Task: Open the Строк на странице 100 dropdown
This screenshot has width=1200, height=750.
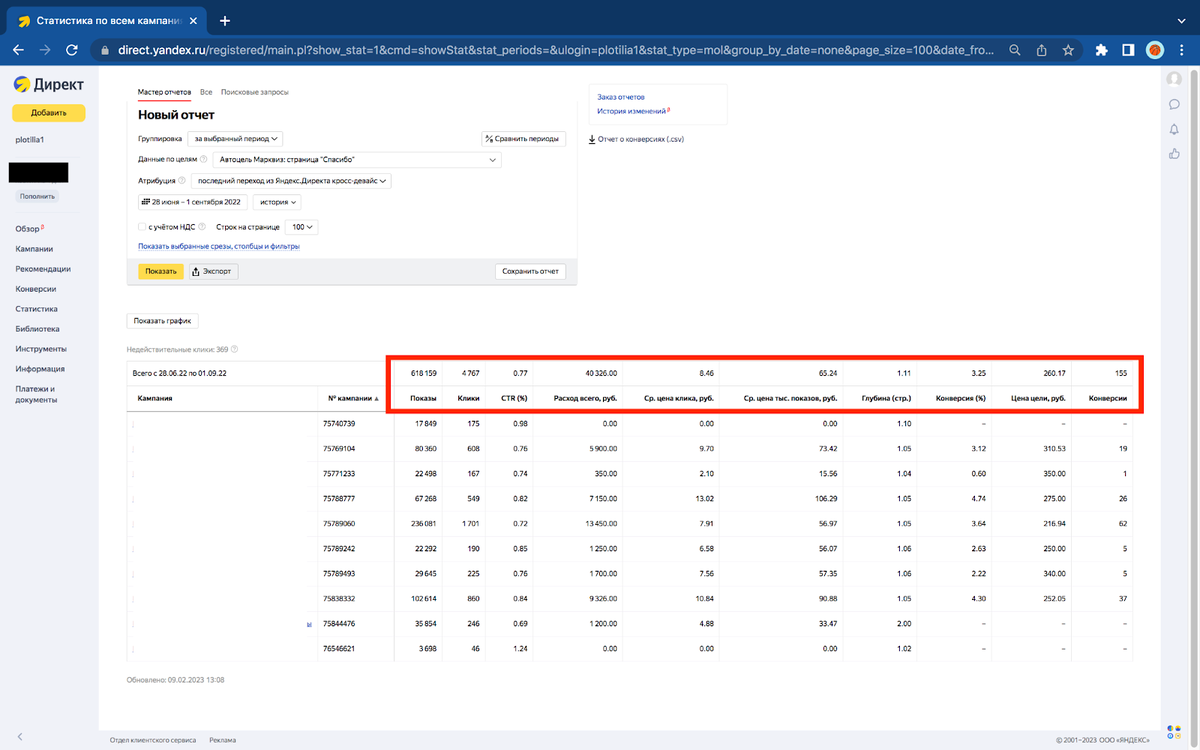Action: click(x=301, y=227)
